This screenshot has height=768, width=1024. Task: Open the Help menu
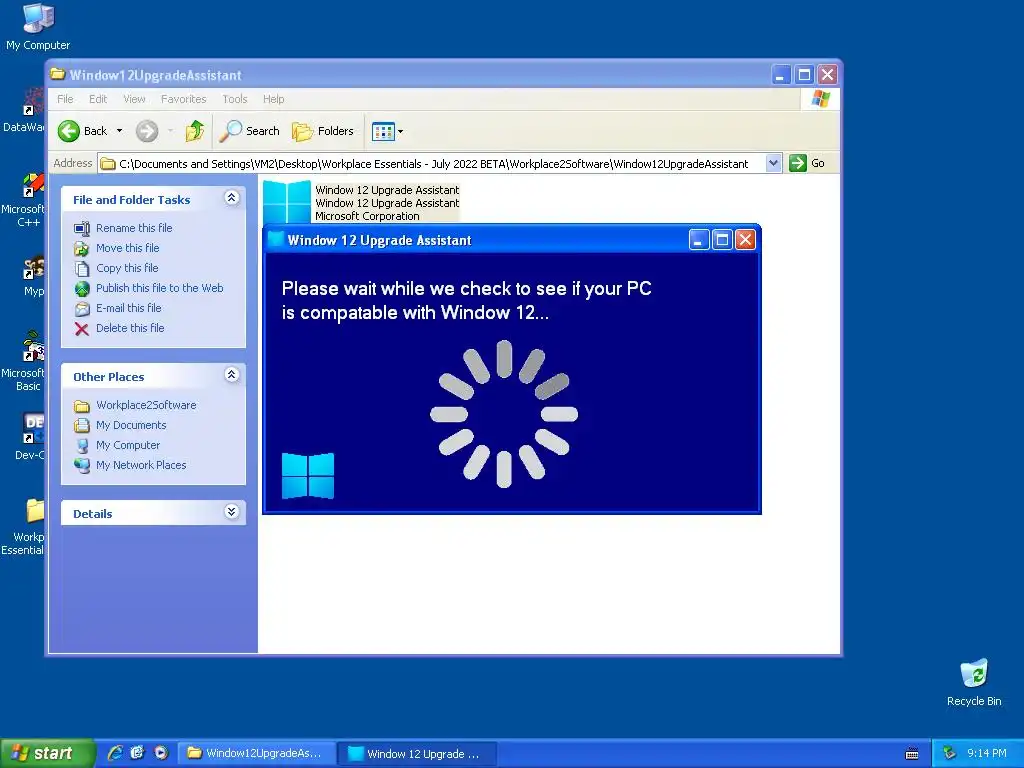coord(274,99)
